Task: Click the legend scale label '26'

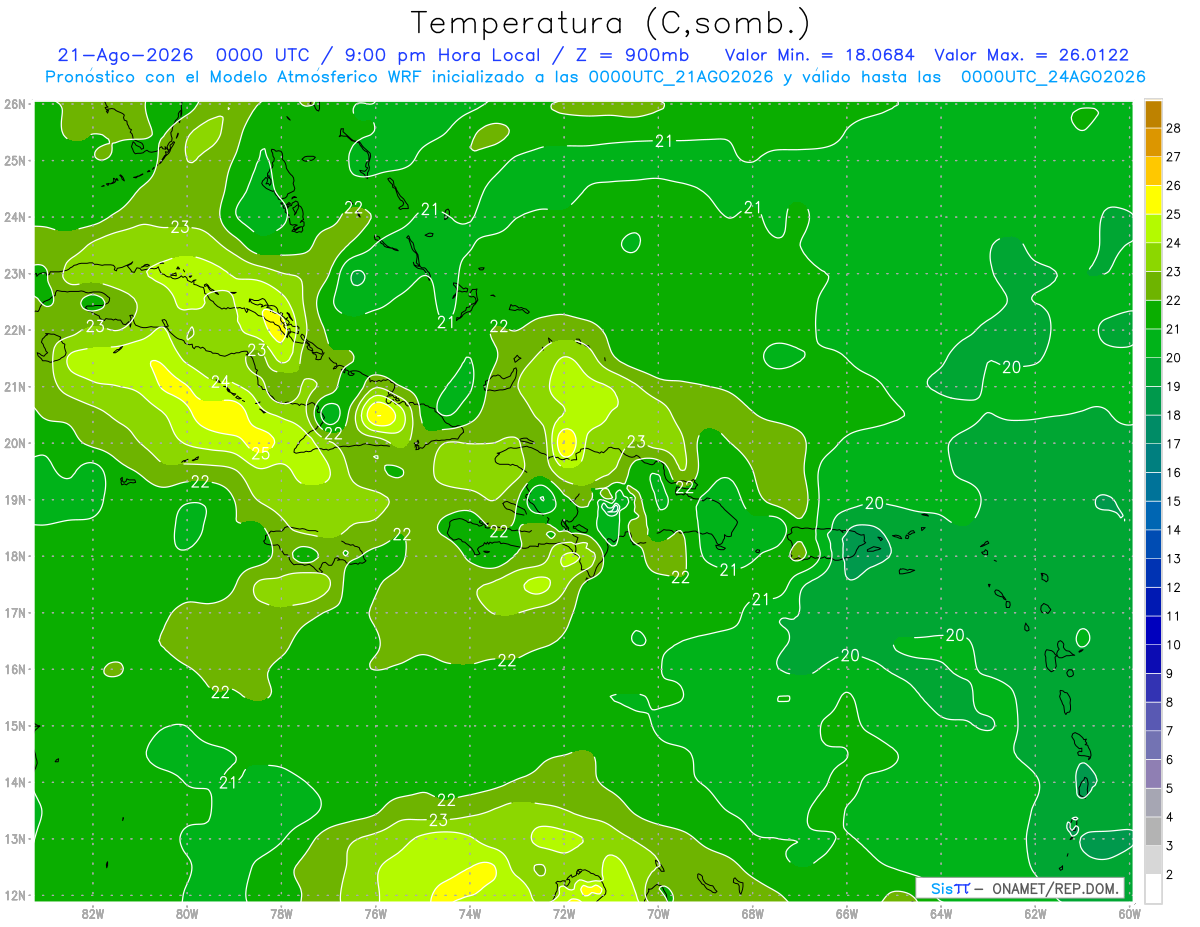Action: (1174, 186)
